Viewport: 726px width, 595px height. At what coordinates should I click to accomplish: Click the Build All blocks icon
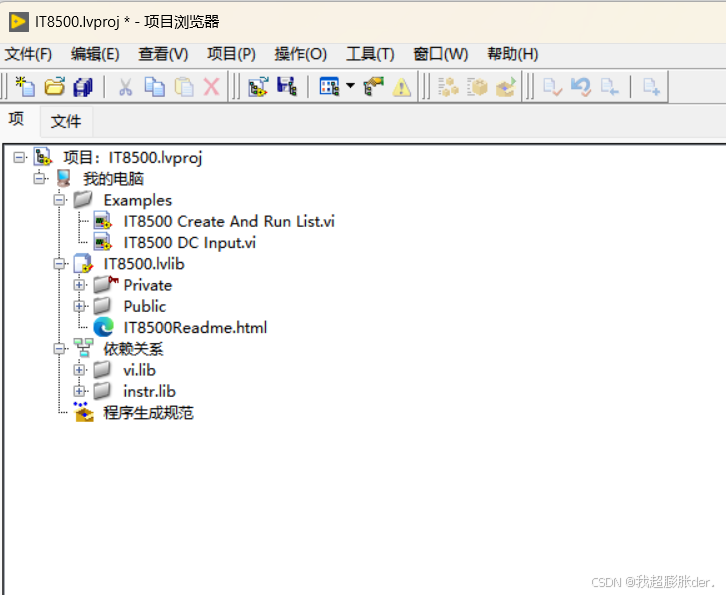pyautogui.click(x=448, y=87)
